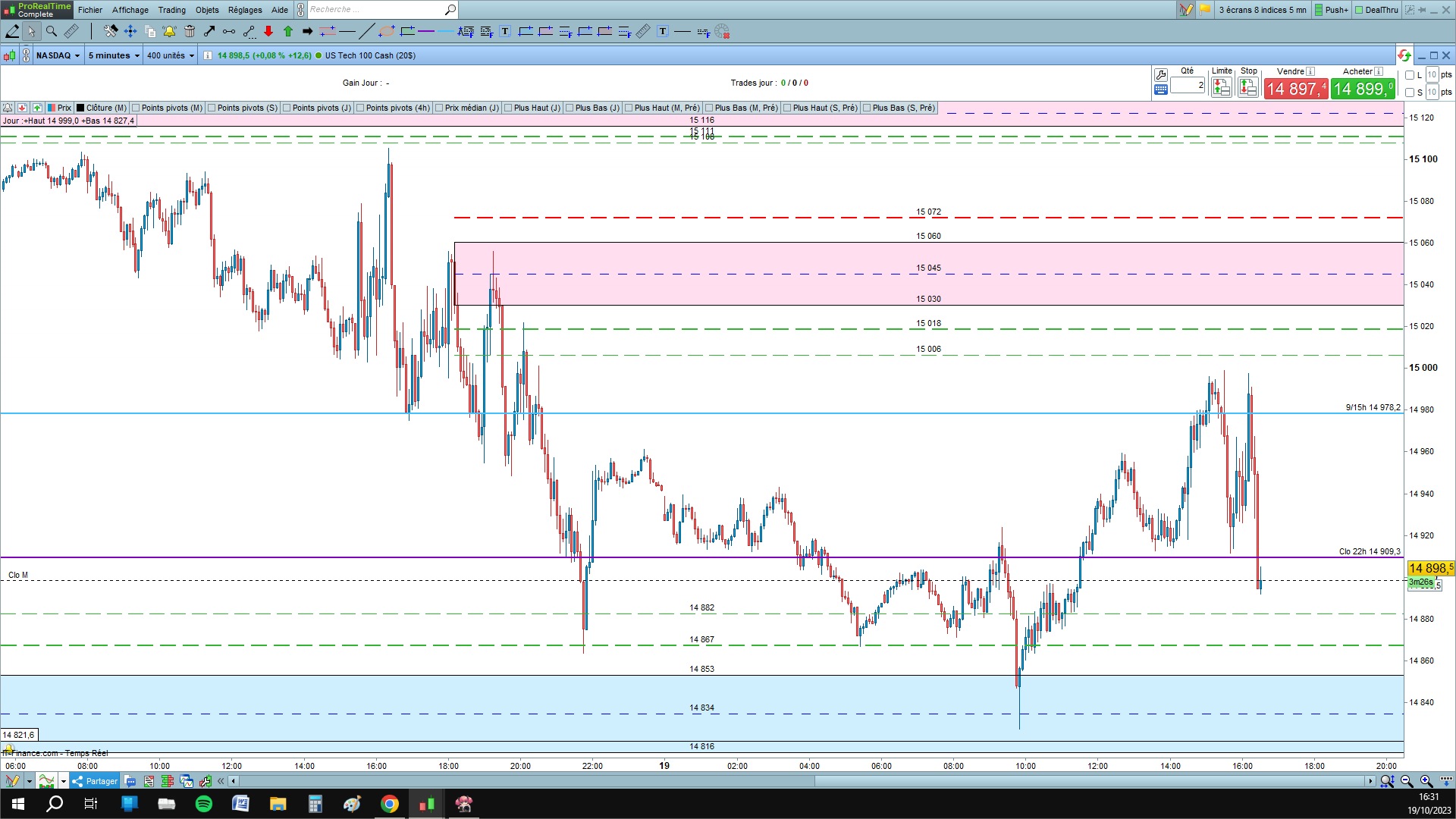Open trading panel wrench settings
Viewport: 1456px width, 819px height.
[1160, 74]
